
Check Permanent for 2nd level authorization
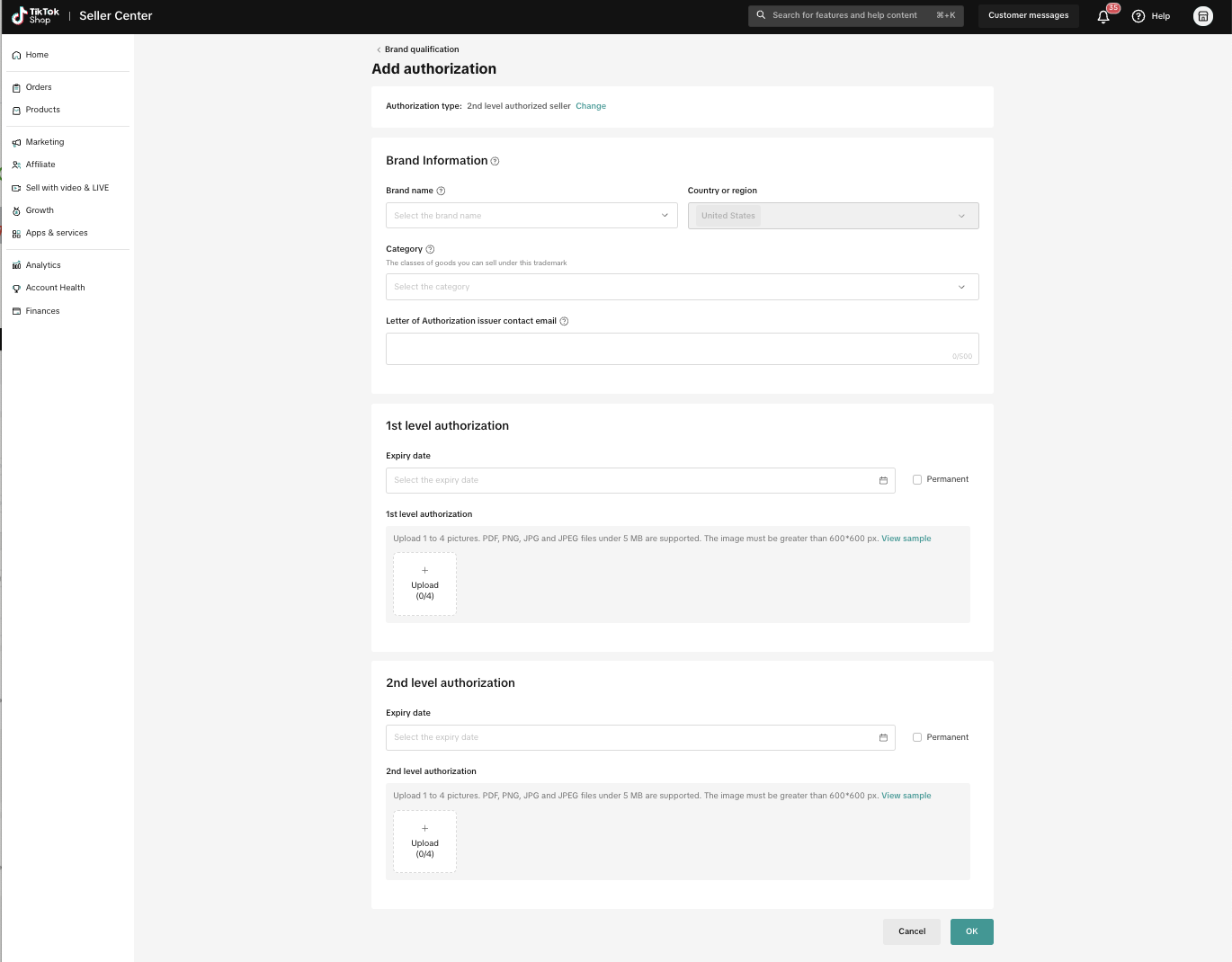[917, 737]
